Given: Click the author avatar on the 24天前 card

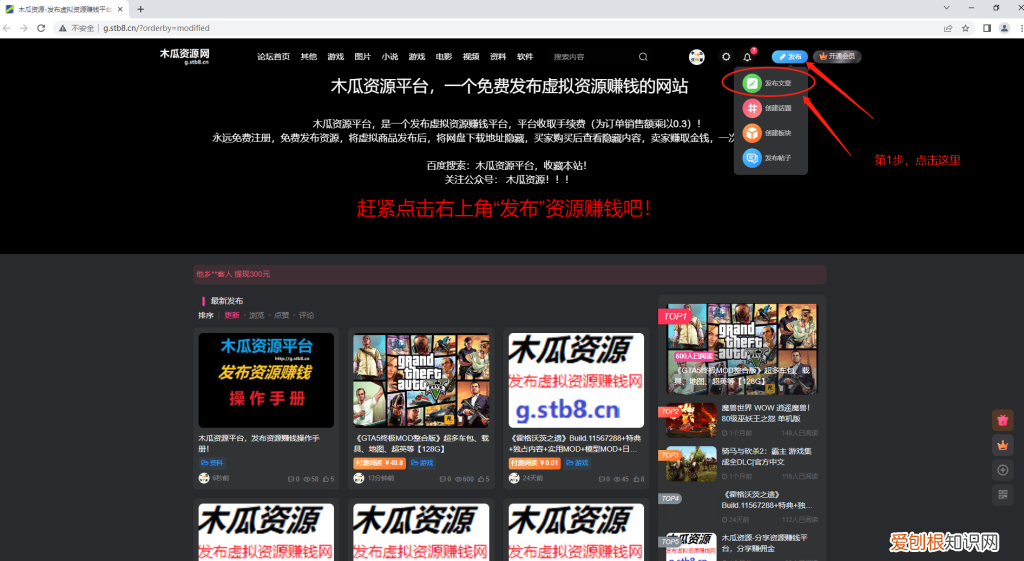Looking at the screenshot, I should [514, 478].
